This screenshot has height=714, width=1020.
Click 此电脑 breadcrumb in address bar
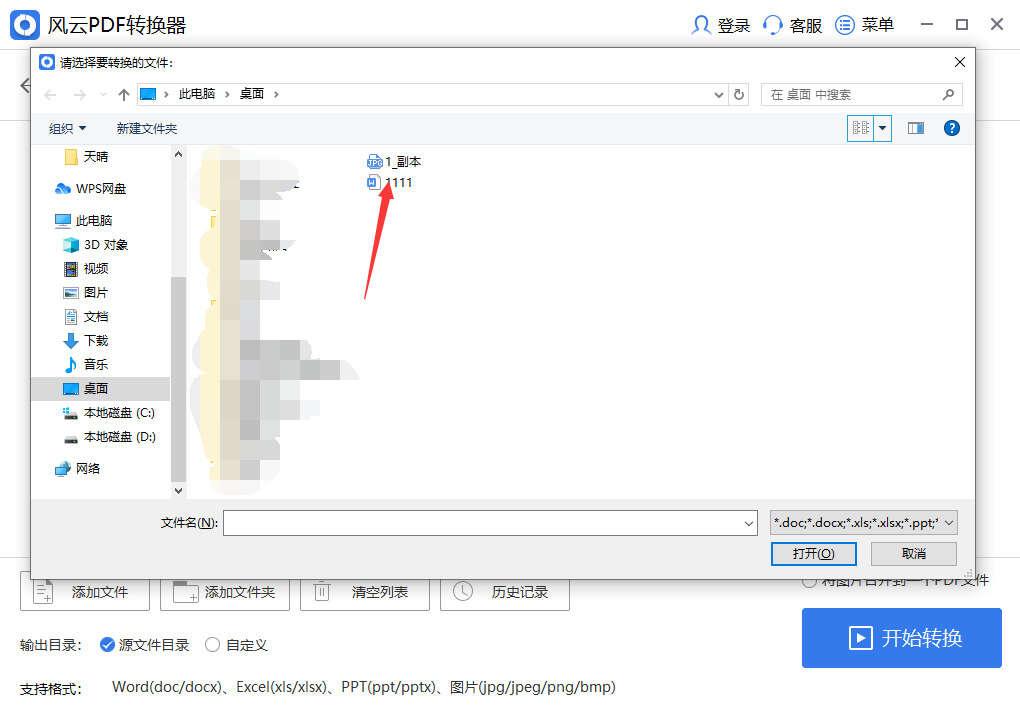click(x=196, y=94)
